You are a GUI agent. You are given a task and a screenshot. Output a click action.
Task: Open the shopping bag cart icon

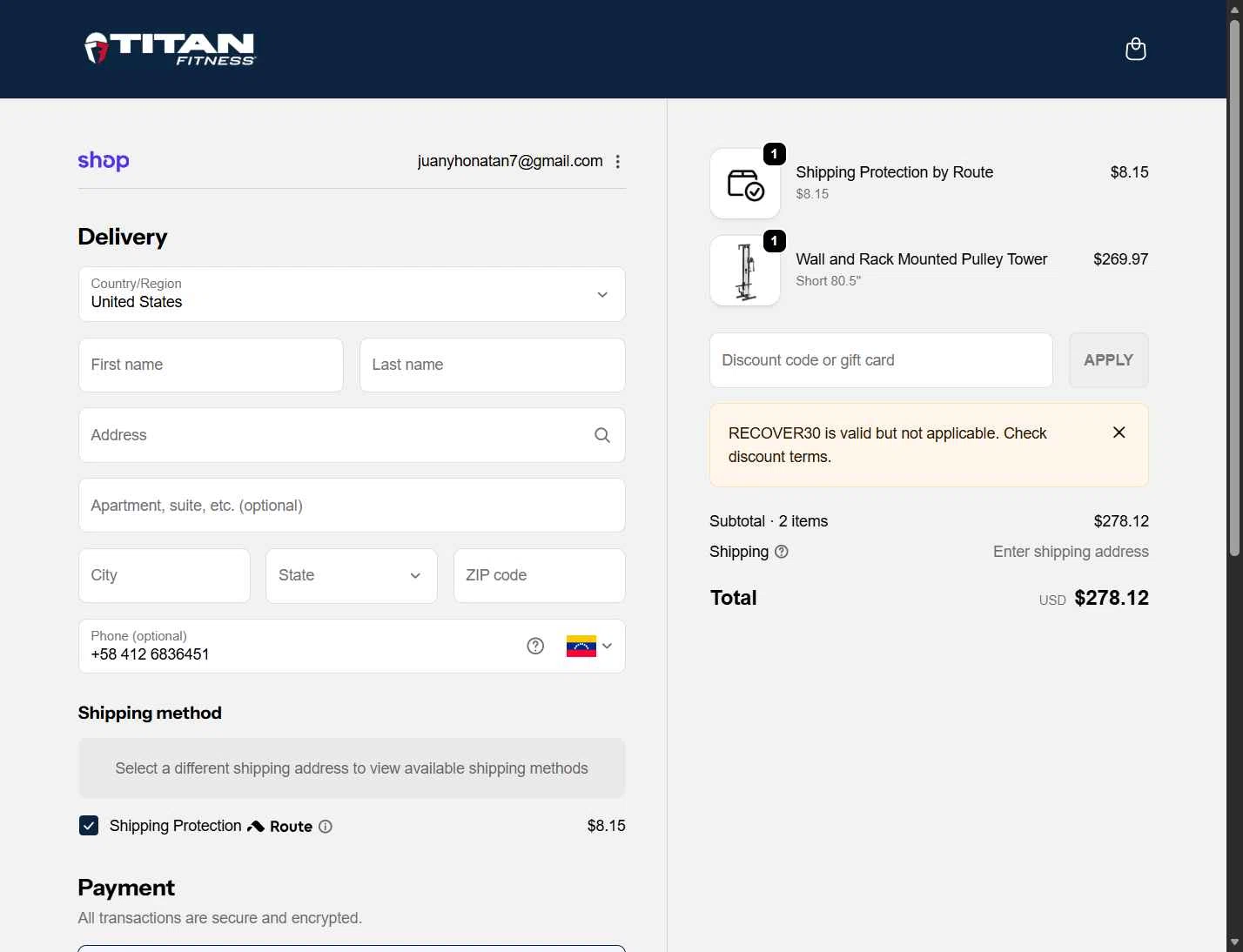coord(1135,49)
